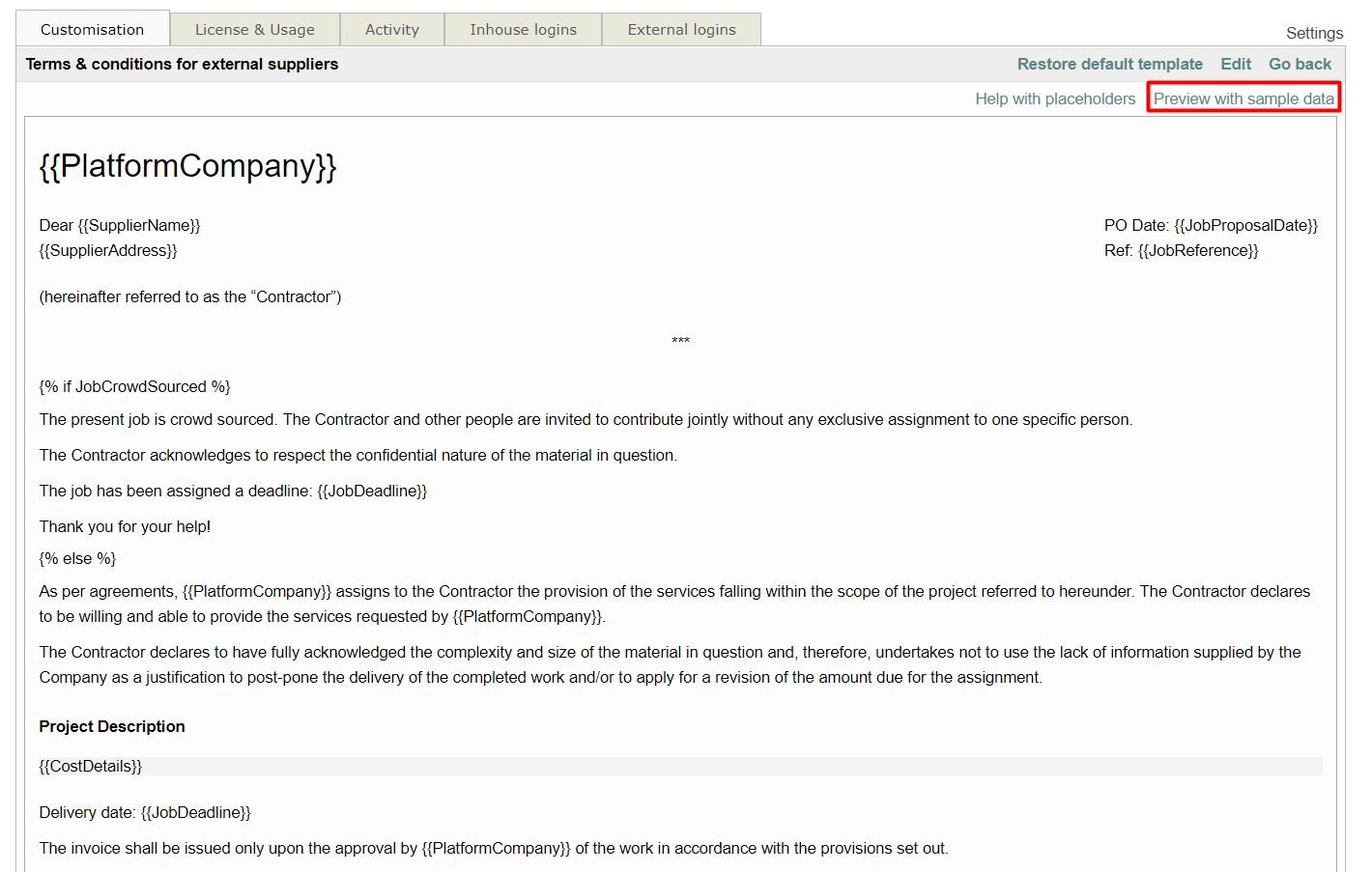Select the Activity tab
The height and width of the screenshot is (872, 1372).
[391, 30]
